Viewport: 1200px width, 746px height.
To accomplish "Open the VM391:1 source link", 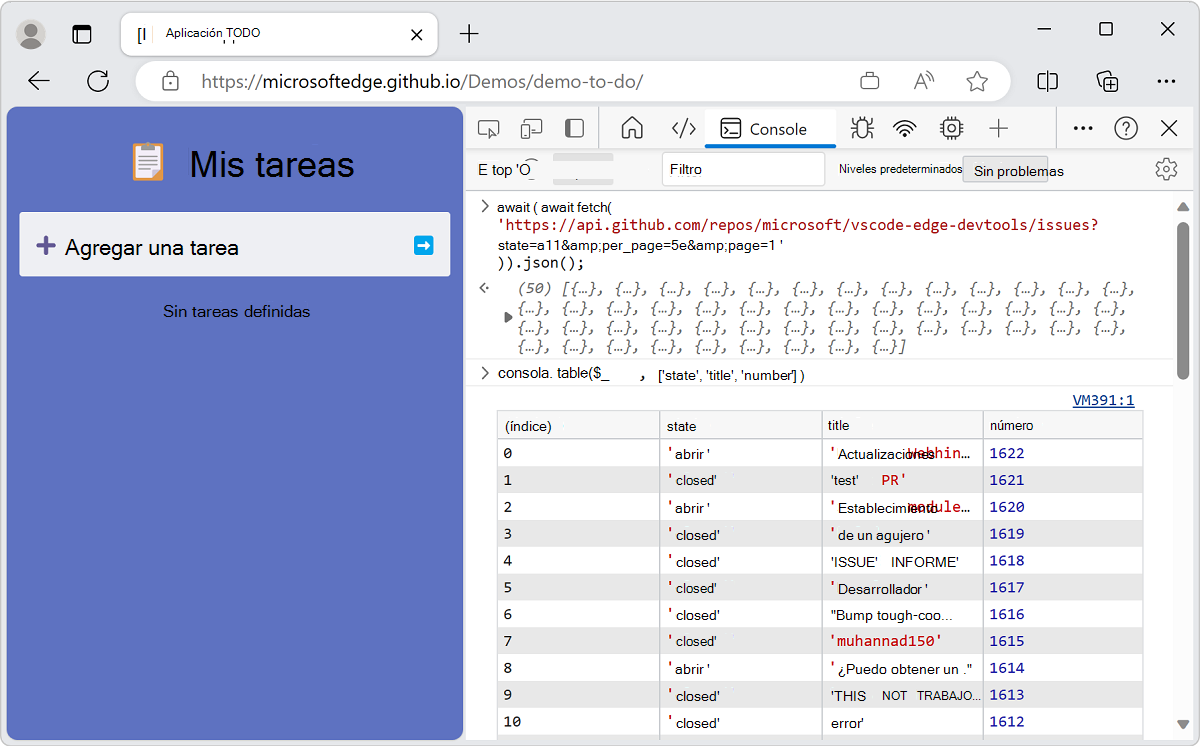I will pos(1103,400).
